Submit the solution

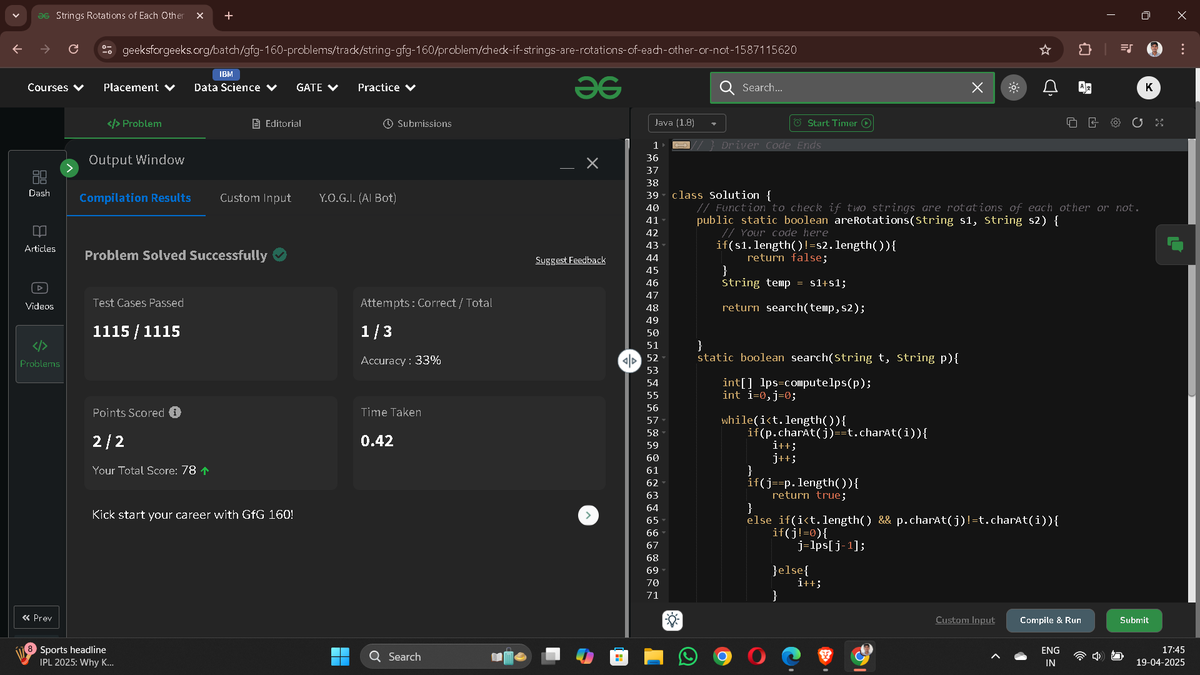coord(1134,620)
